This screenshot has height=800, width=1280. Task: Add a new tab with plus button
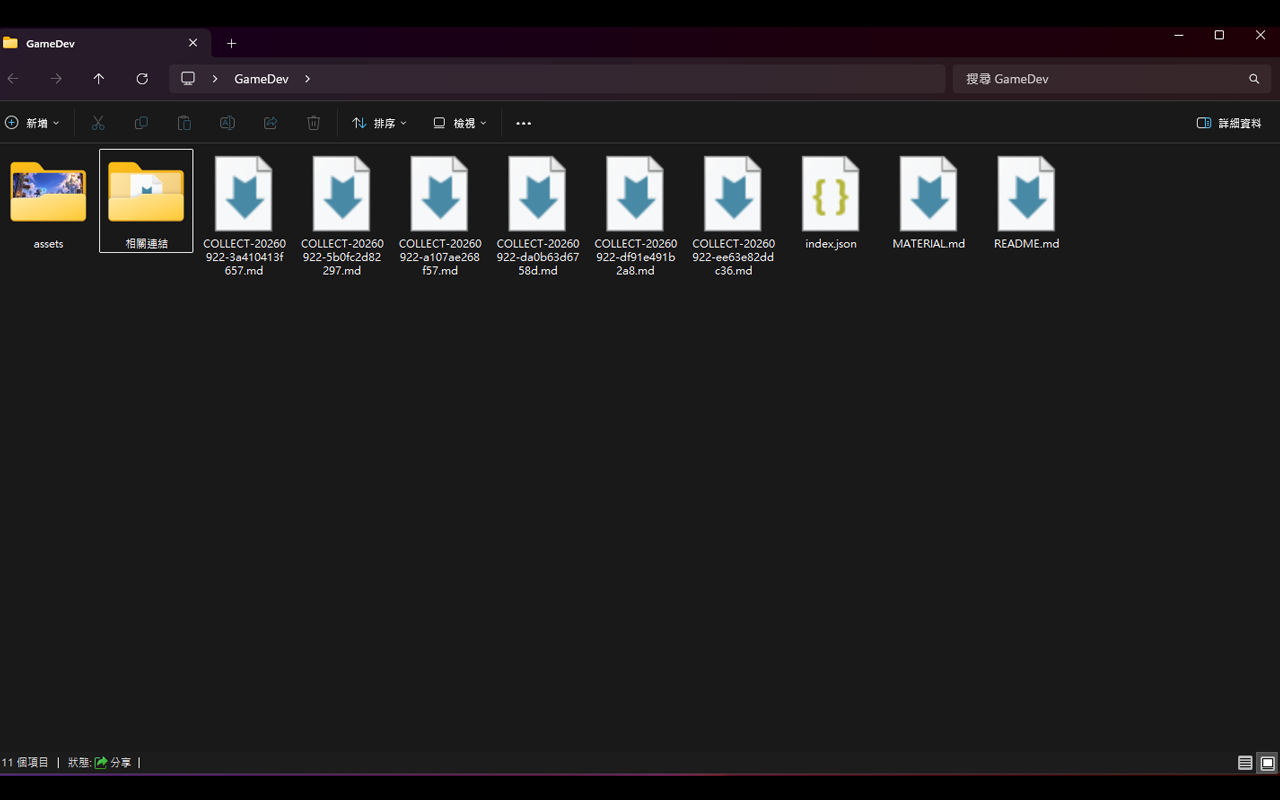tap(231, 43)
